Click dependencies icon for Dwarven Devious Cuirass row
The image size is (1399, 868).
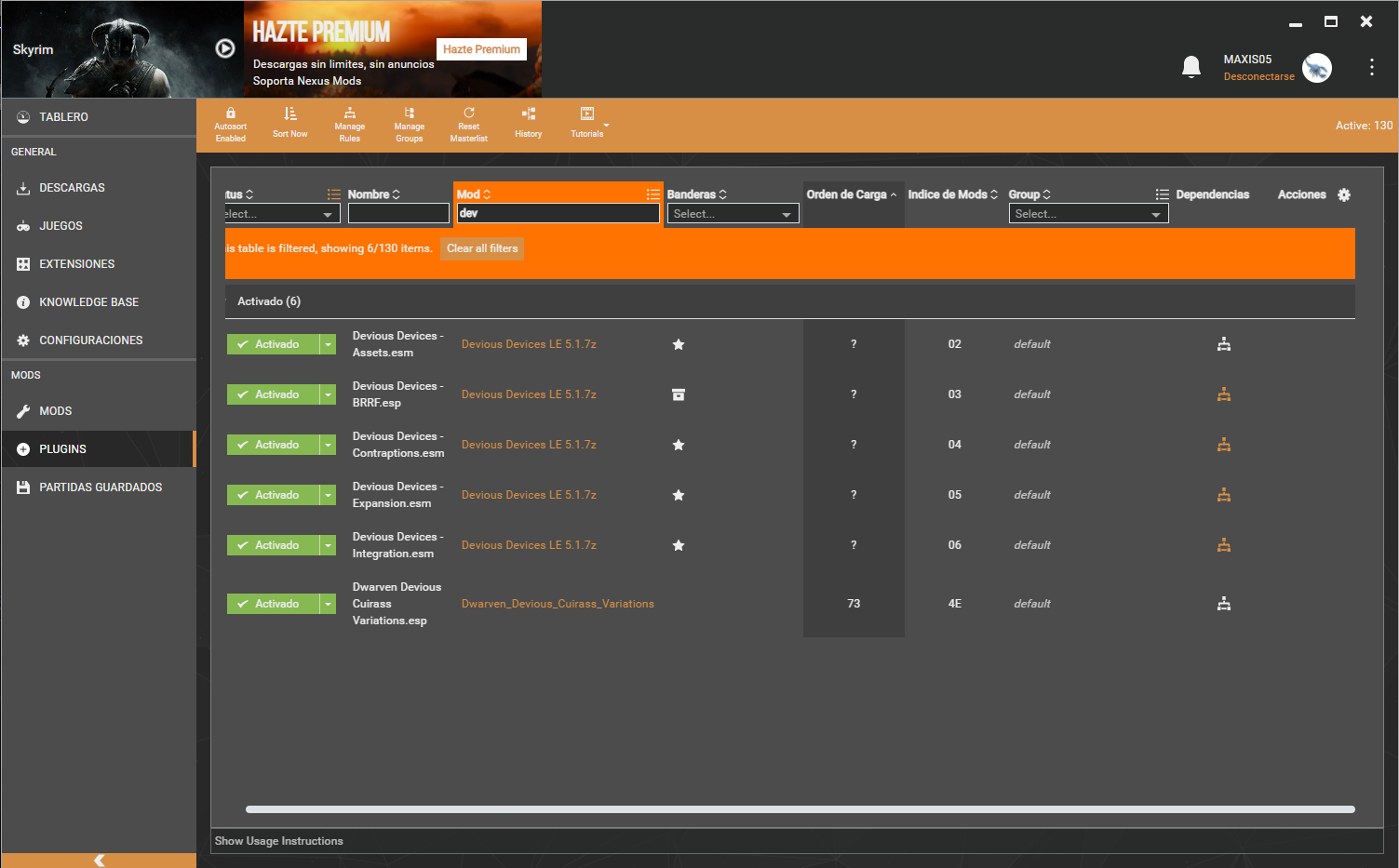point(1224,604)
